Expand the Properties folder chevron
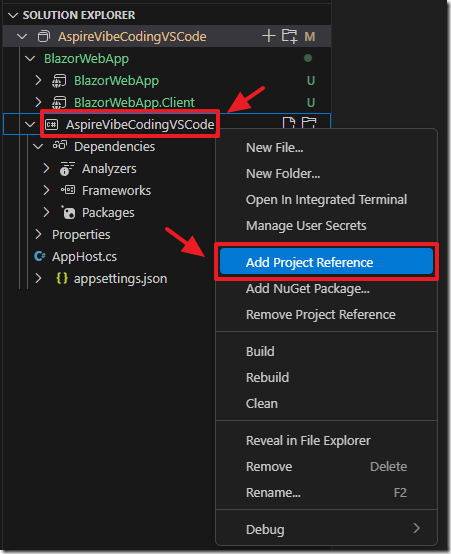Image resolution: width=451 pixels, height=554 pixels. click(x=38, y=234)
